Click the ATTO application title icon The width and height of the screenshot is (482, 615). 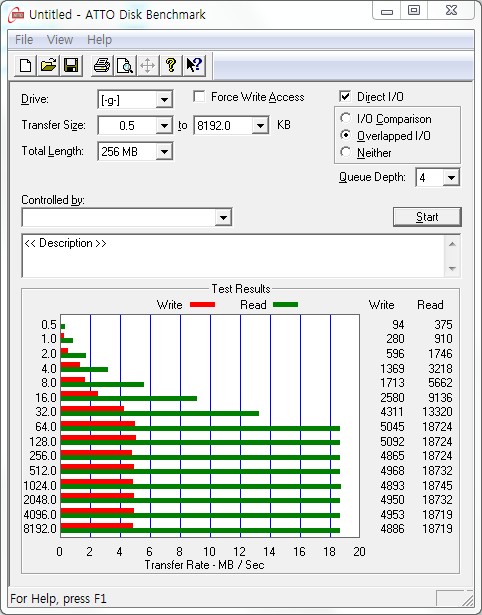click(16, 15)
